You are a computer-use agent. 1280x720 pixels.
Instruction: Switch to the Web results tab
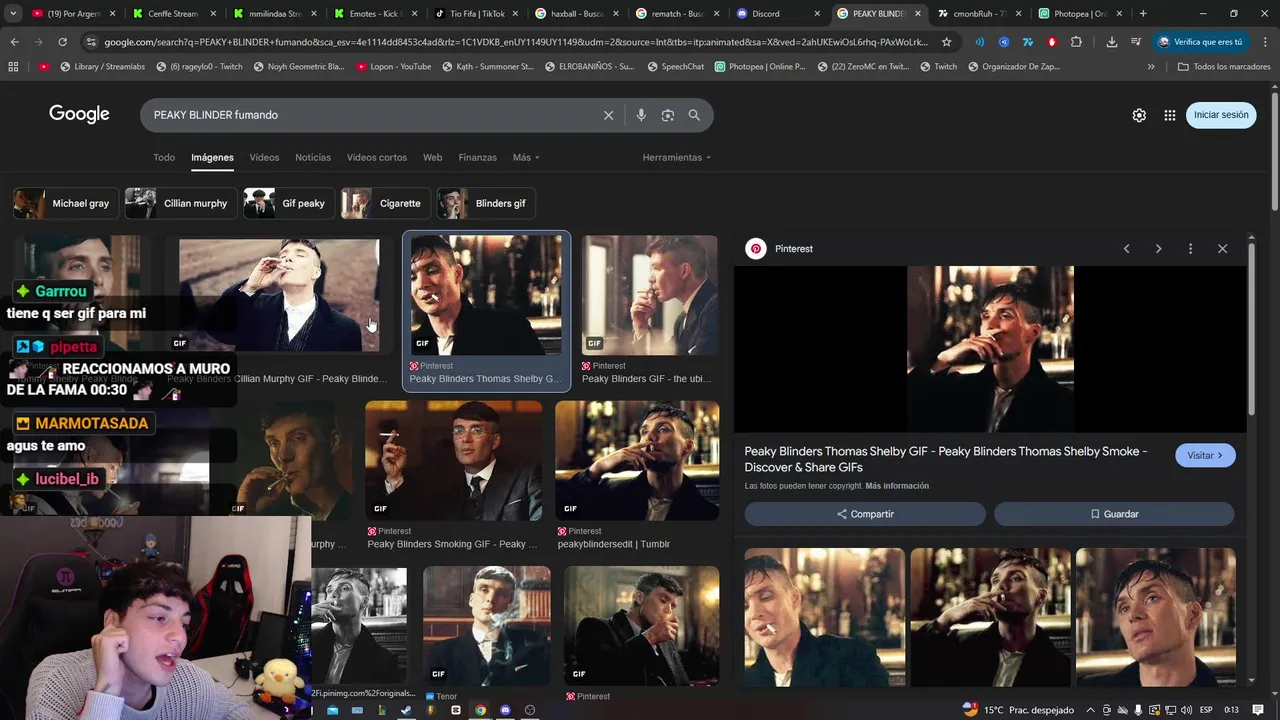click(432, 157)
